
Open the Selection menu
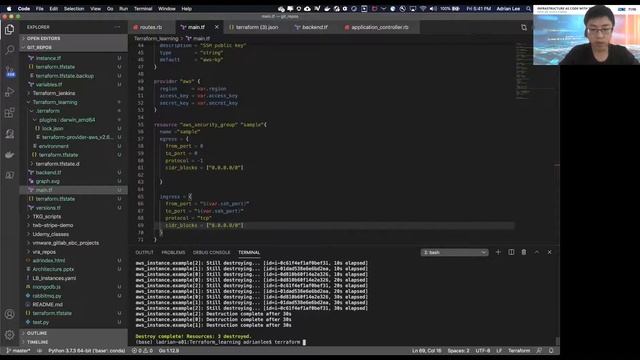pos(74,9)
